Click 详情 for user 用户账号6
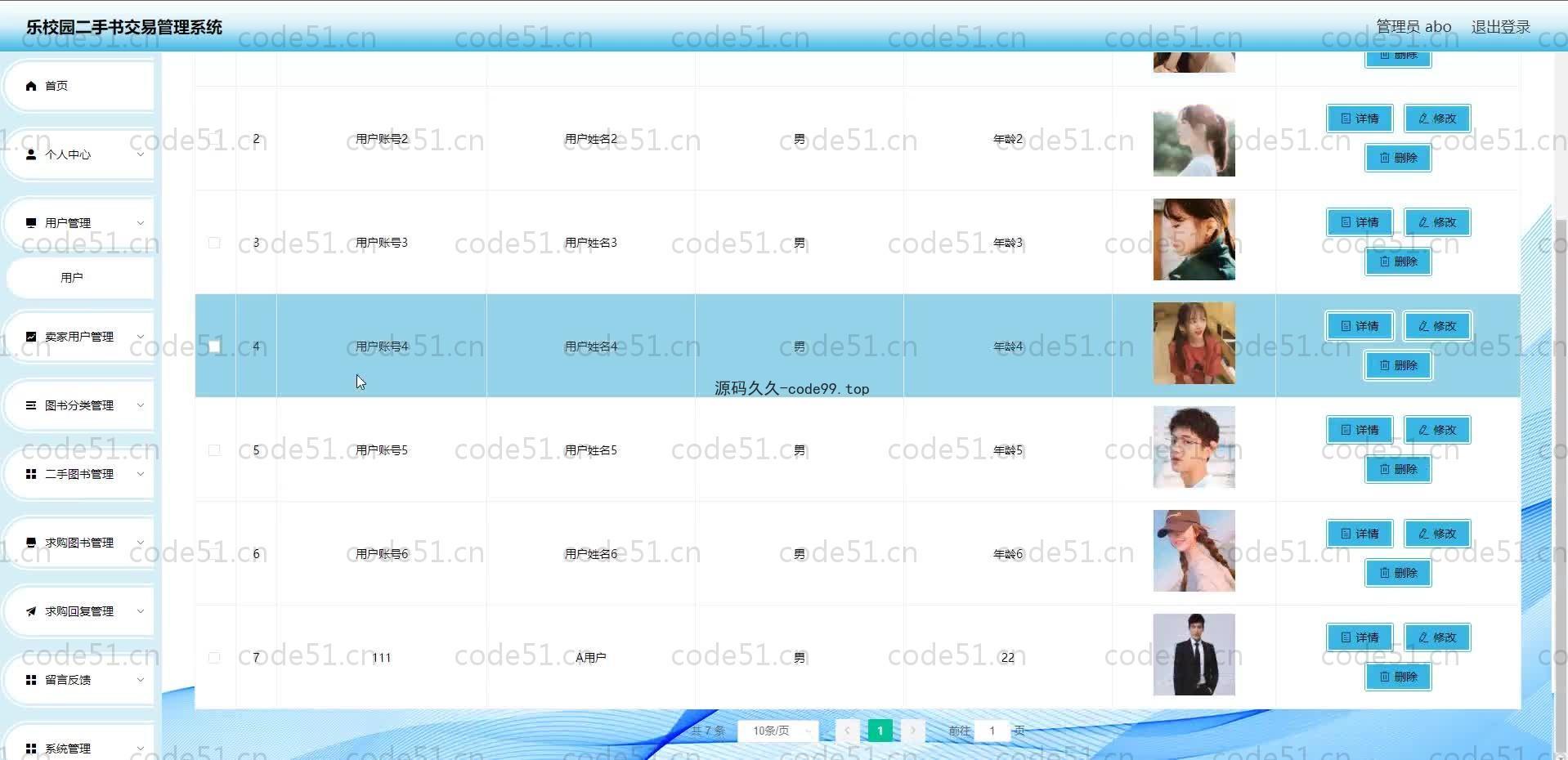 click(1360, 534)
